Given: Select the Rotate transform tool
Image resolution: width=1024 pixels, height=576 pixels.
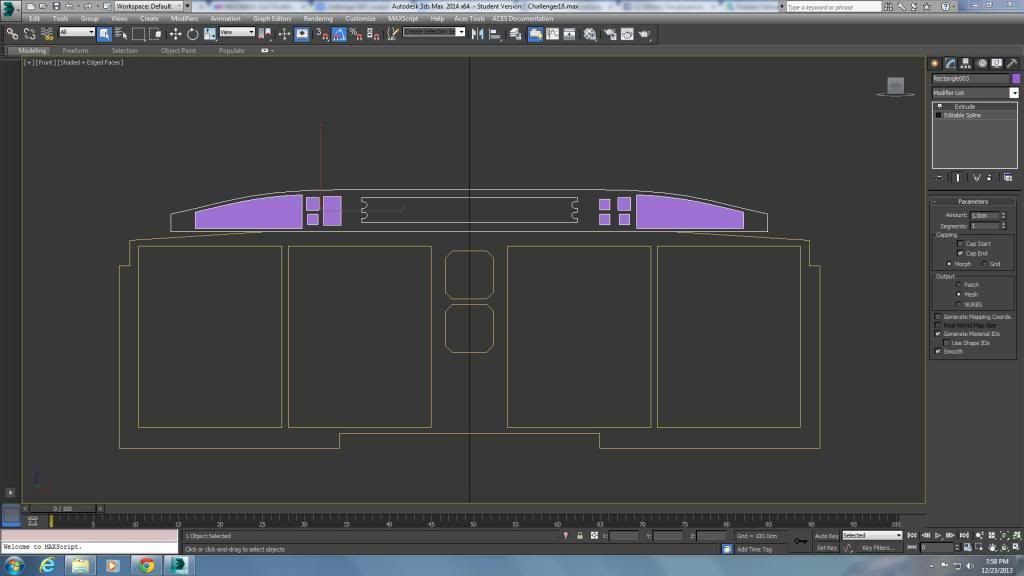Looking at the screenshot, I should pos(192,33).
